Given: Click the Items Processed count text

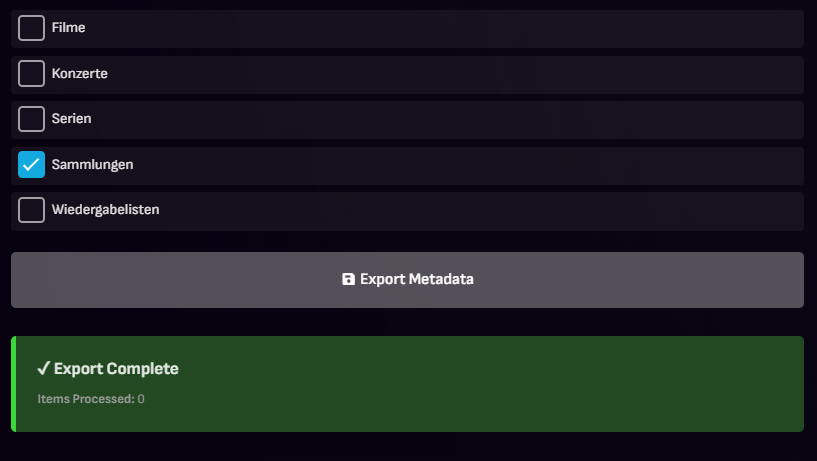Looking at the screenshot, I should [x=91, y=399].
